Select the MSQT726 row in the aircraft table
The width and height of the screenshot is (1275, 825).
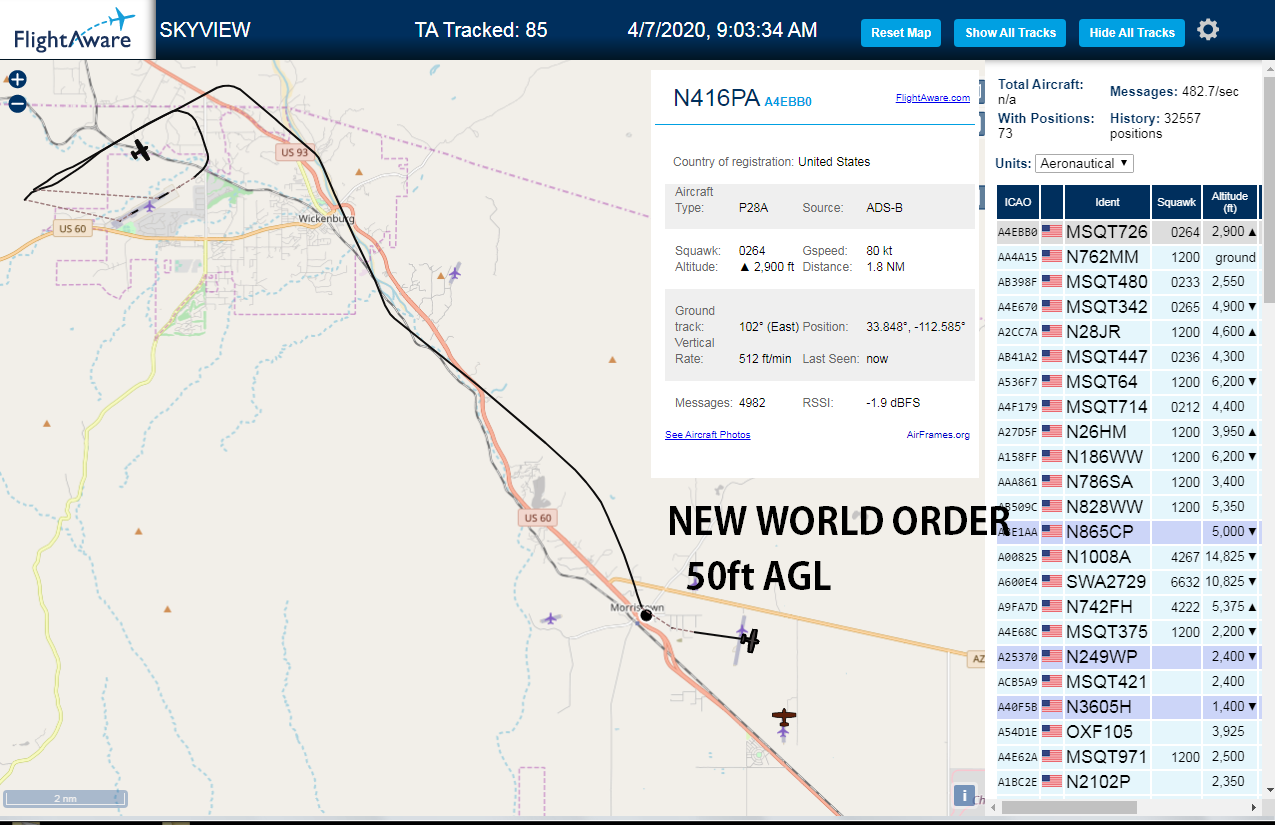(x=1127, y=232)
